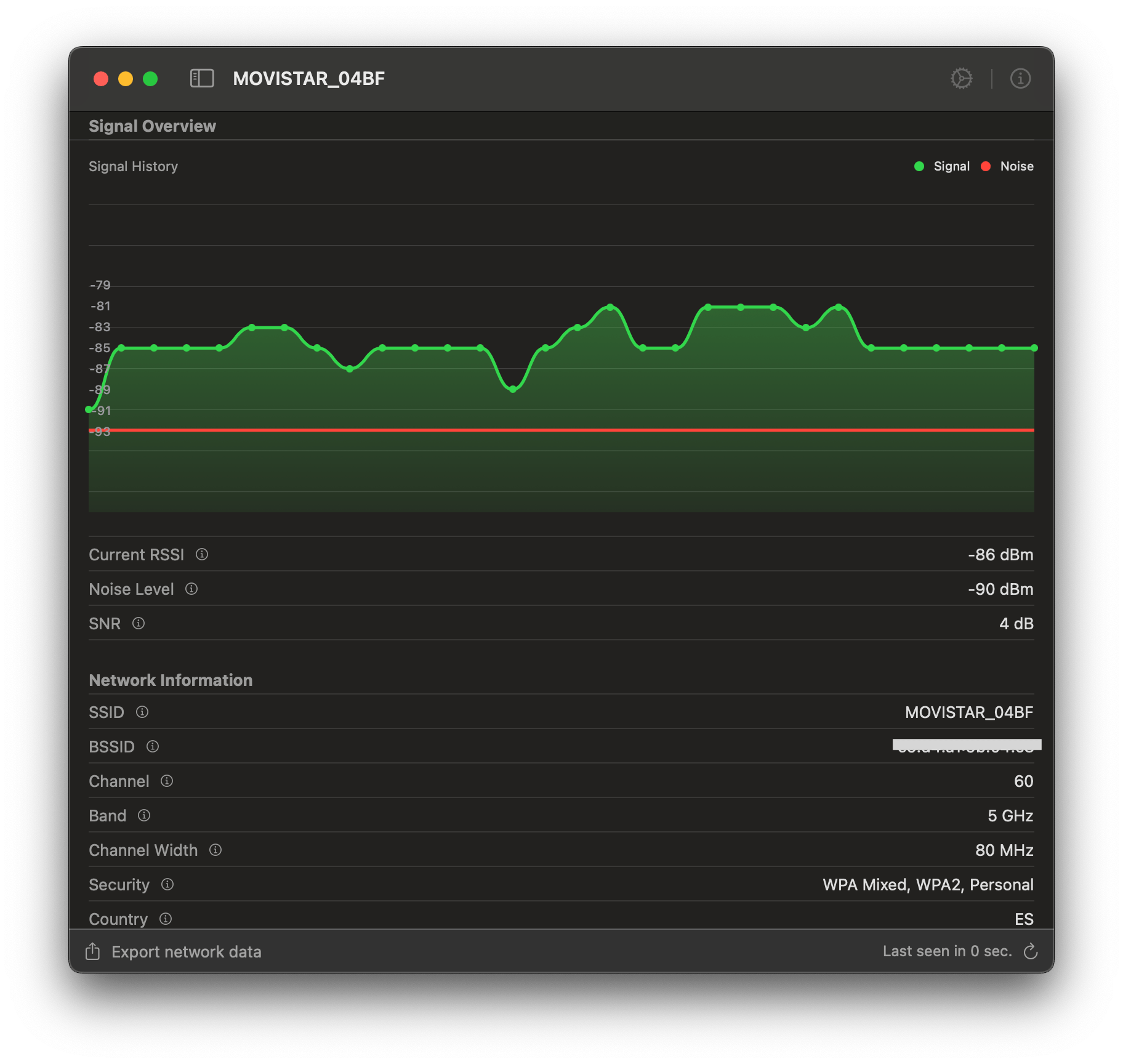Image resolution: width=1123 pixels, height=1064 pixels.
Task: Click the SNR info icon
Action: (139, 624)
